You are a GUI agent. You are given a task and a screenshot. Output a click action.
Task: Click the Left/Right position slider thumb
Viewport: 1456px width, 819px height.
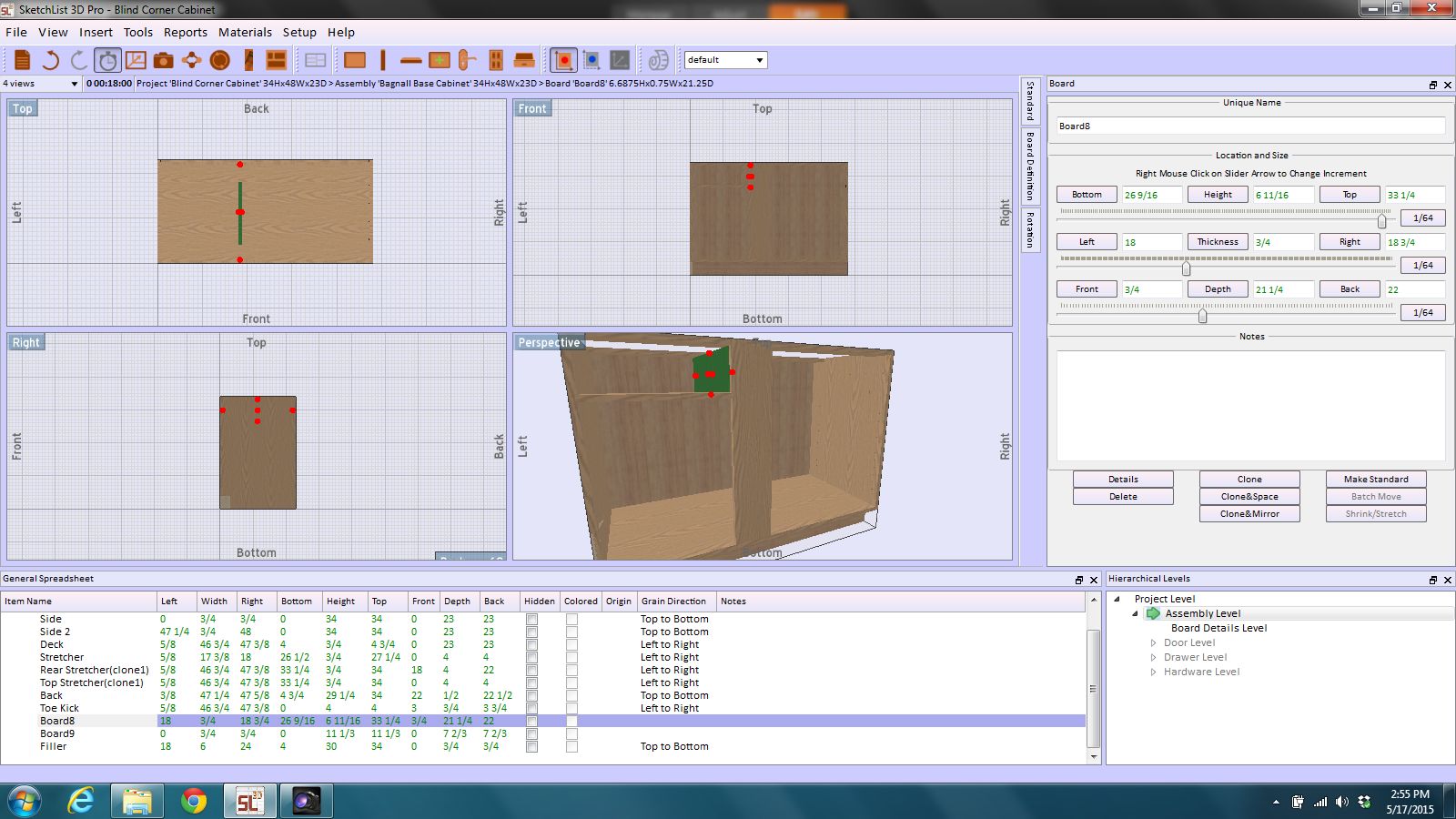point(1186,268)
